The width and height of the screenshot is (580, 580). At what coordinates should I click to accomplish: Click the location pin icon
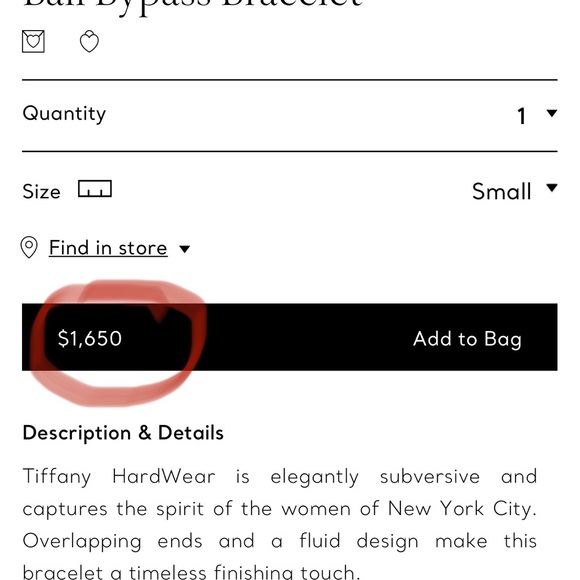coord(29,247)
